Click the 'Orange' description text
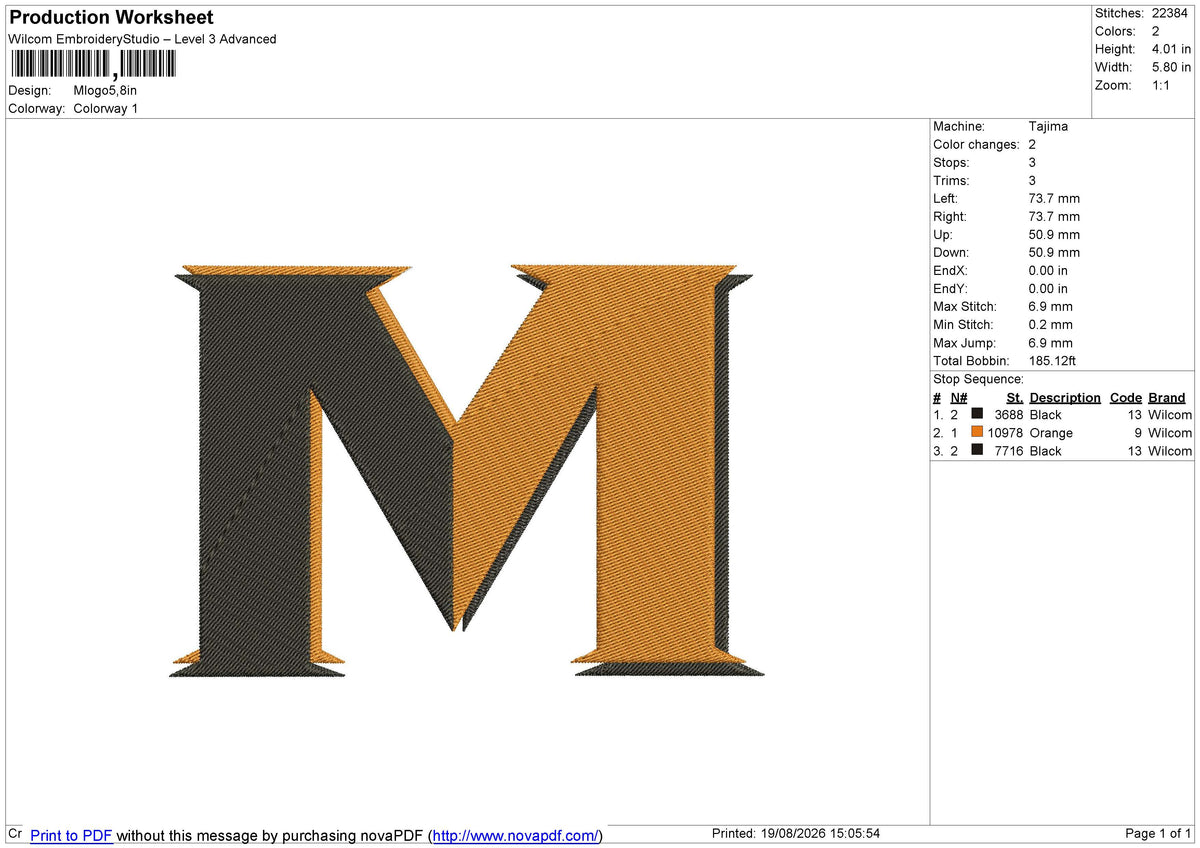The width and height of the screenshot is (1200, 848). point(1051,432)
